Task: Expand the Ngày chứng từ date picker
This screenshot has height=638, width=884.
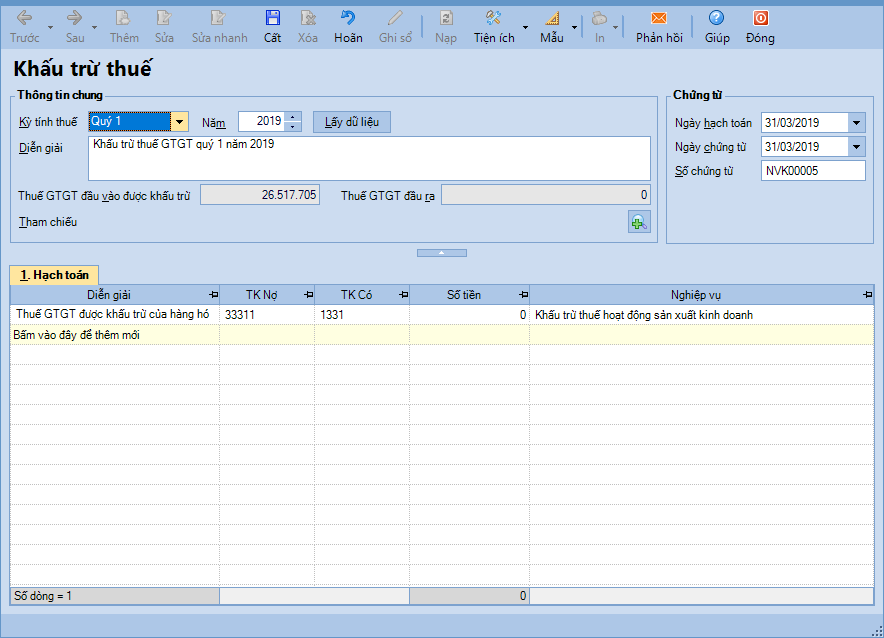Action: tap(857, 147)
